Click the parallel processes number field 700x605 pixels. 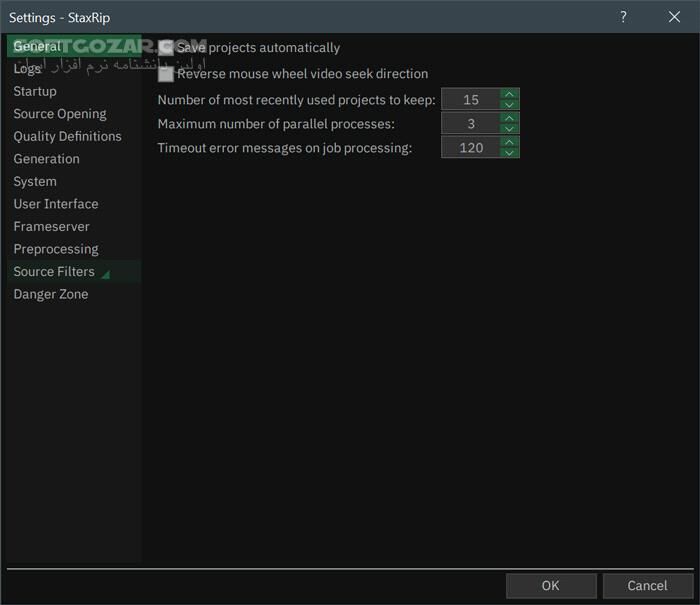[x=470, y=124]
